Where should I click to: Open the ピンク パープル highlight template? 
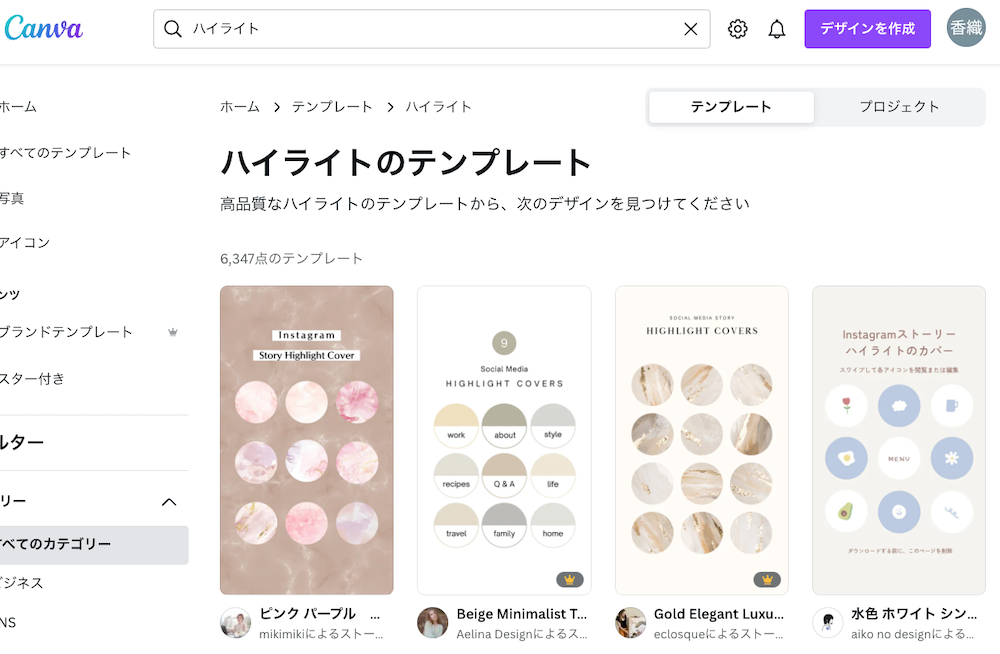(x=306, y=439)
